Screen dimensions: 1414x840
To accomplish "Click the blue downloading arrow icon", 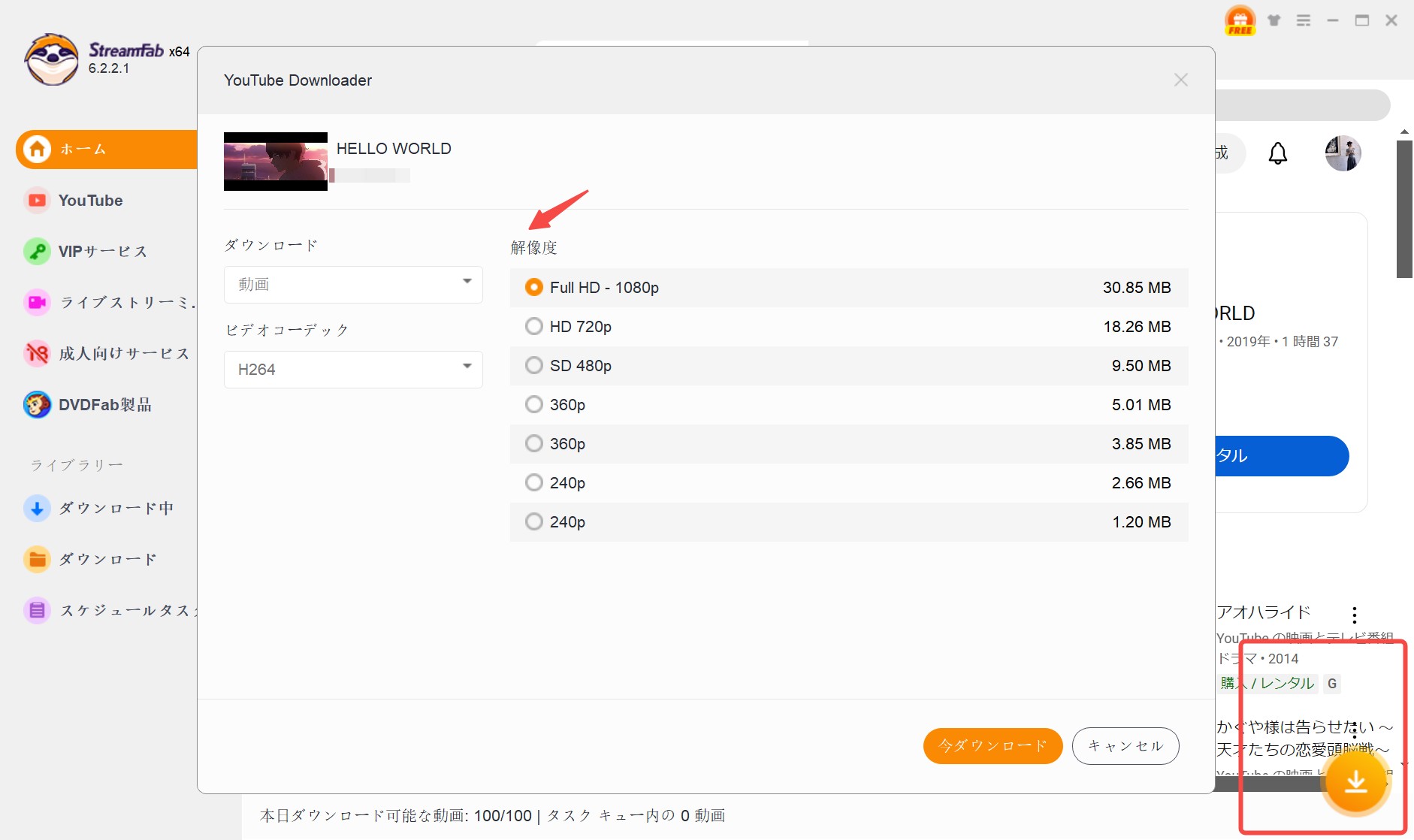I will (37, 508).
